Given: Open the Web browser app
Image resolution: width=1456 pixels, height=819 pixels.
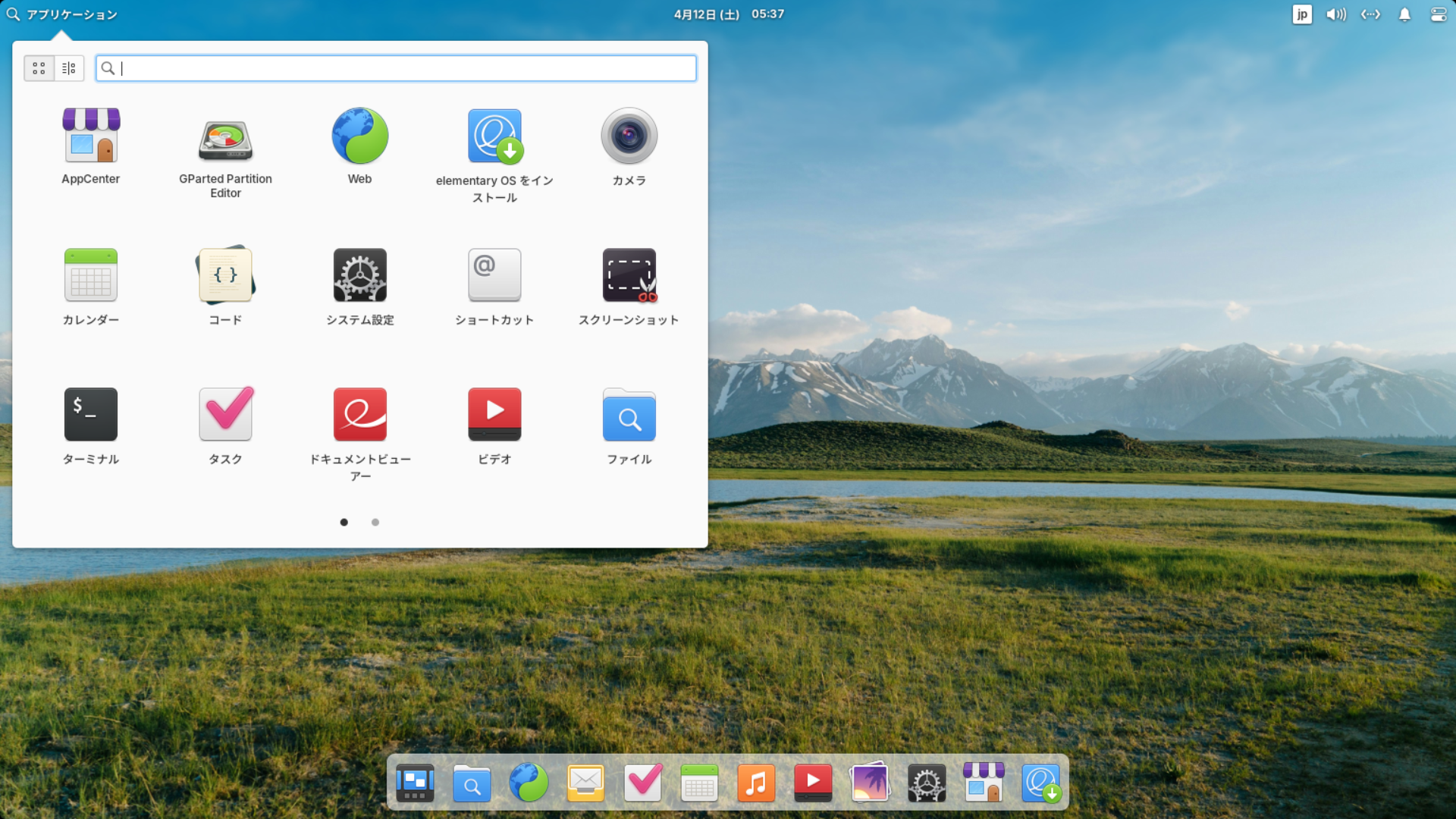Looking at the screenshot, I should [359, 136].
